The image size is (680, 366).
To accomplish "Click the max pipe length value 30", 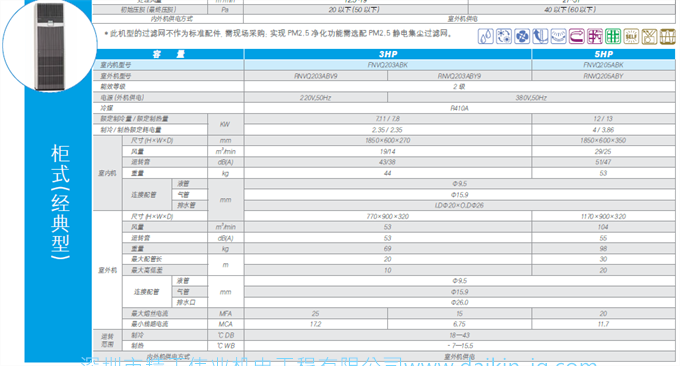I will click(603, 259).
